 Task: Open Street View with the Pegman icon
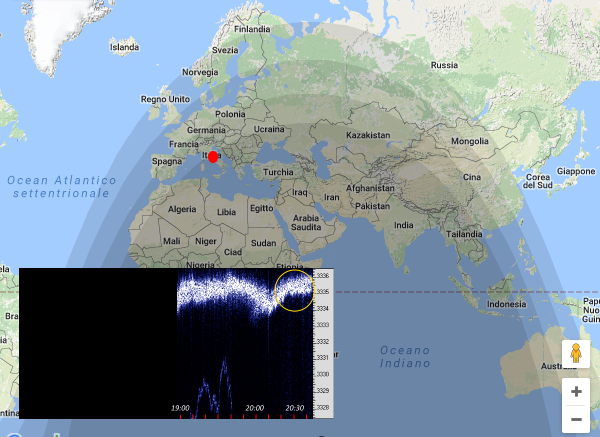[576, 353]
